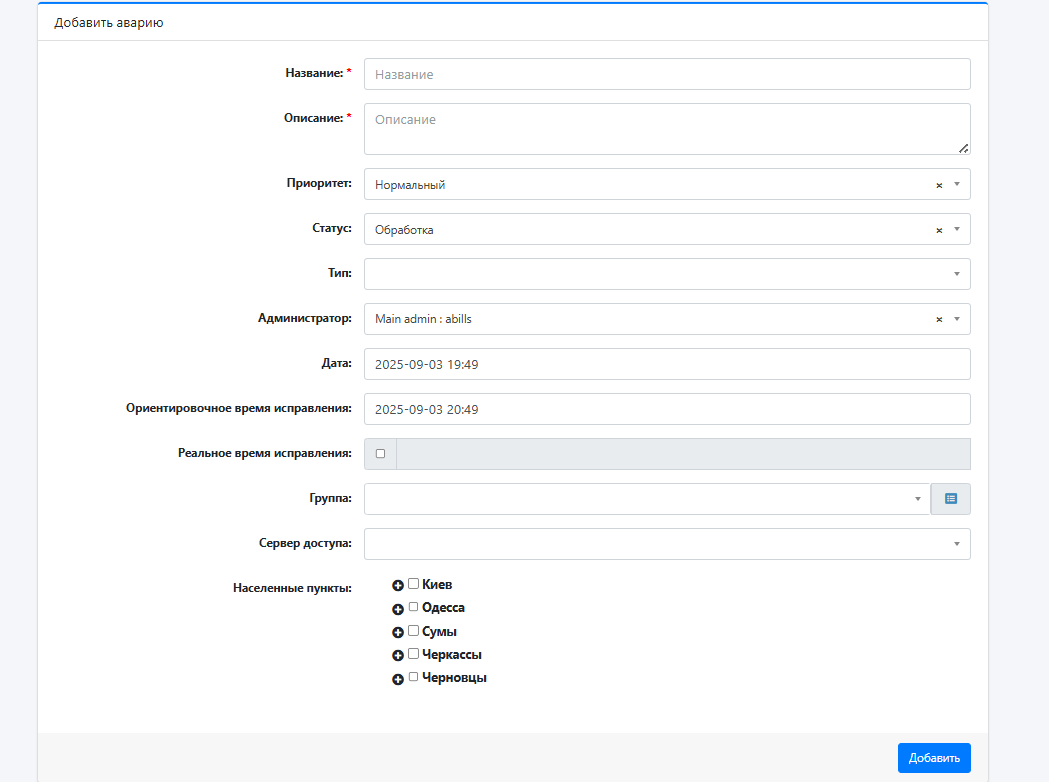Open the group list icon button

pos(951,499)
